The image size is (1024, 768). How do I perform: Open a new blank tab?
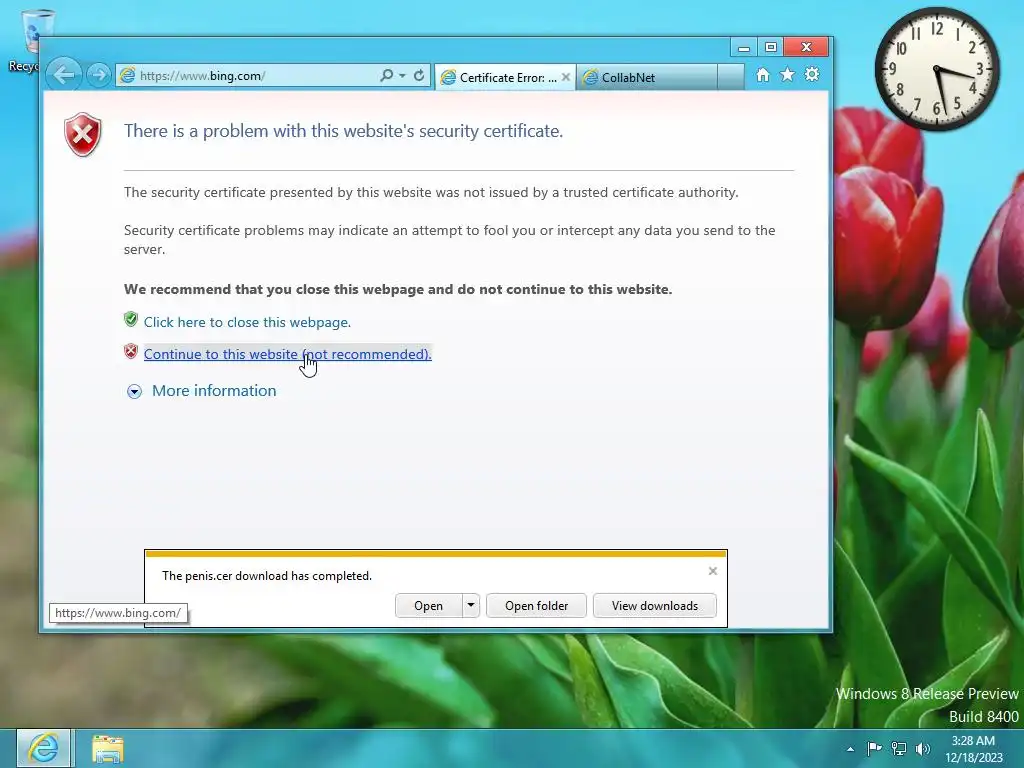(731, 77)
